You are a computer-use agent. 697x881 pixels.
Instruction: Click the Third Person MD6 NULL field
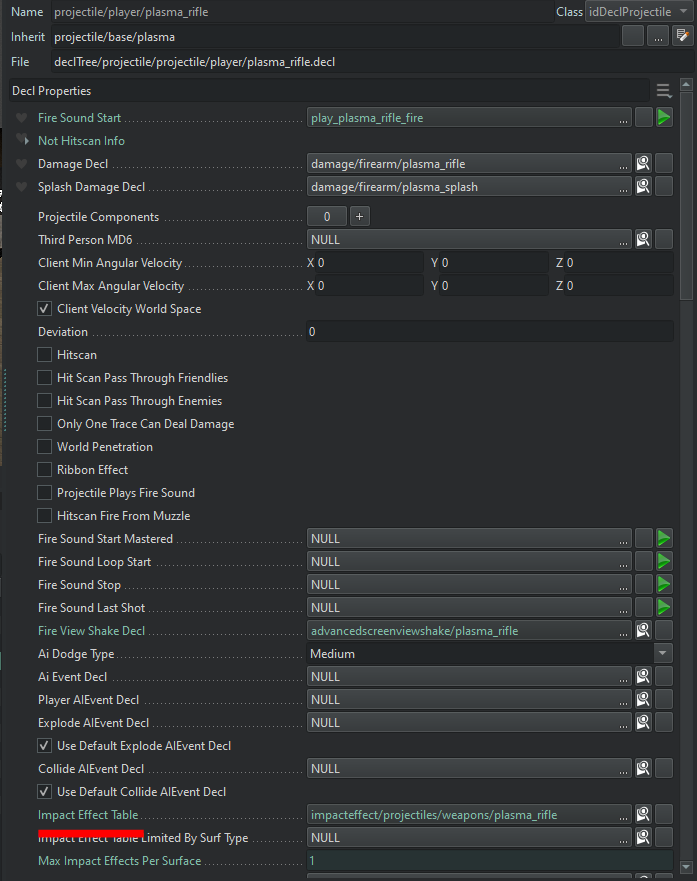(x=469, y=239)
